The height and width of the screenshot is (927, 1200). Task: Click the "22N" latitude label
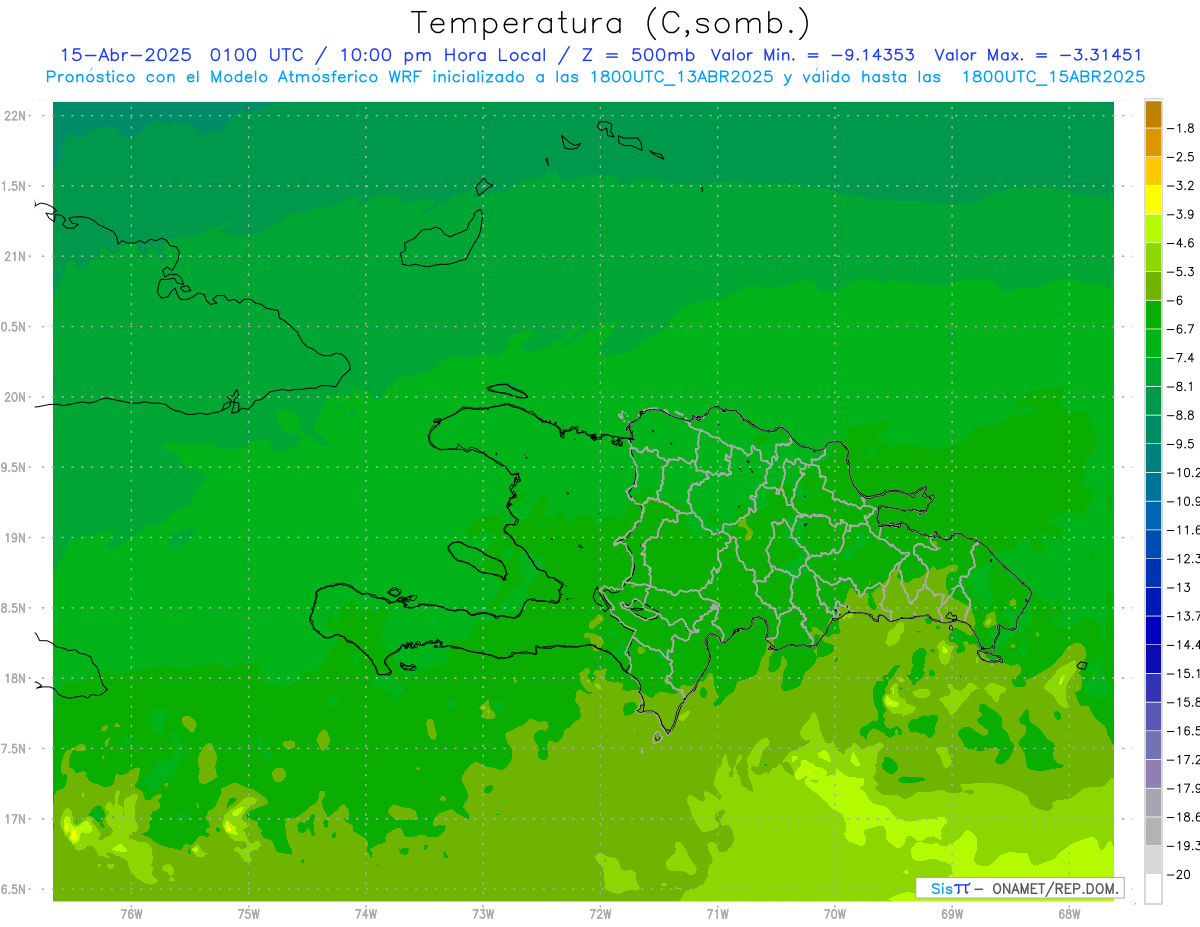point(16,115)
